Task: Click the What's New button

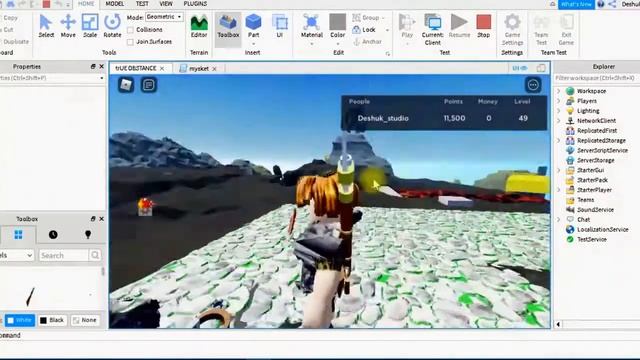Action: point(576,4)
